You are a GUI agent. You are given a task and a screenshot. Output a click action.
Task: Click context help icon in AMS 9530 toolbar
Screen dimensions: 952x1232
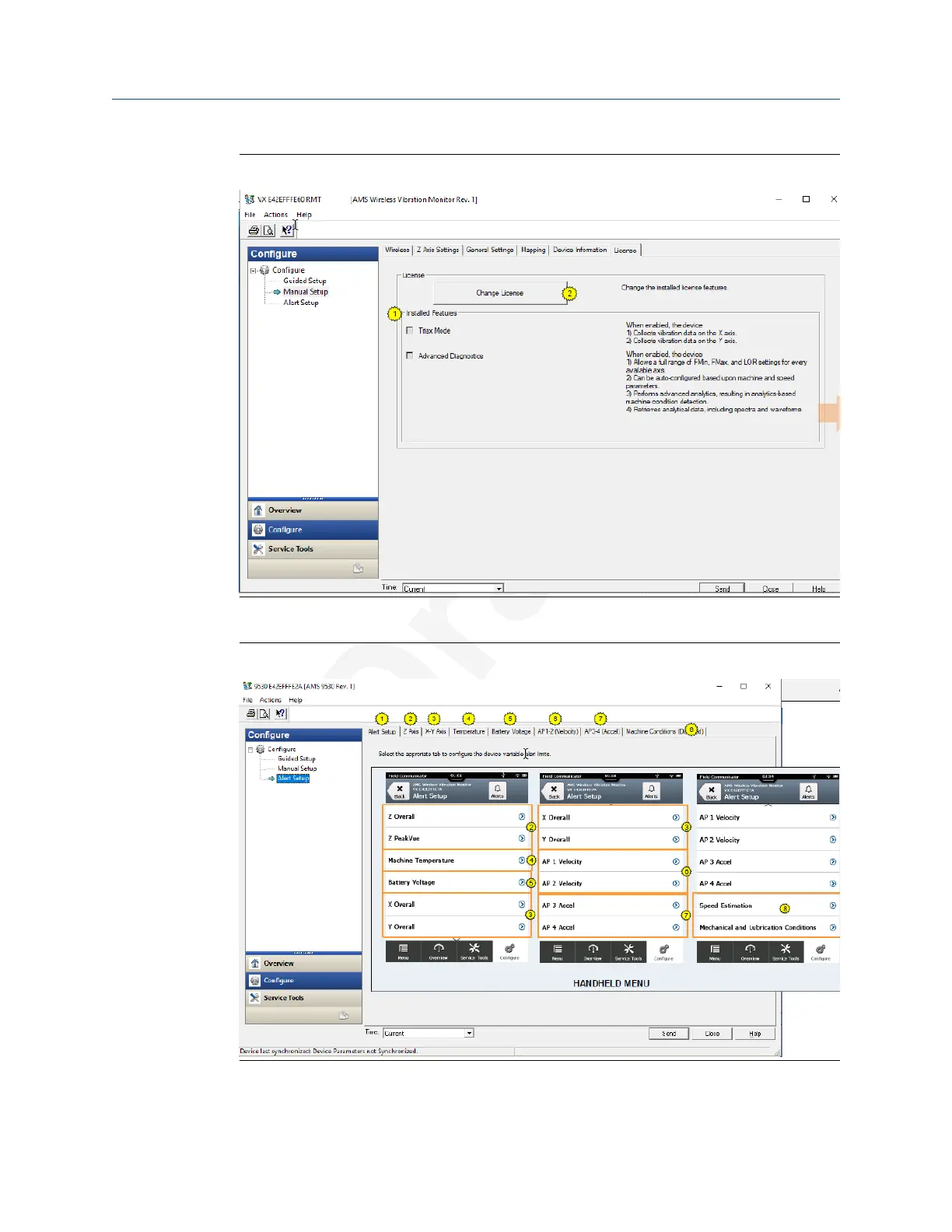pyautogui.click(x=281, y=713)
